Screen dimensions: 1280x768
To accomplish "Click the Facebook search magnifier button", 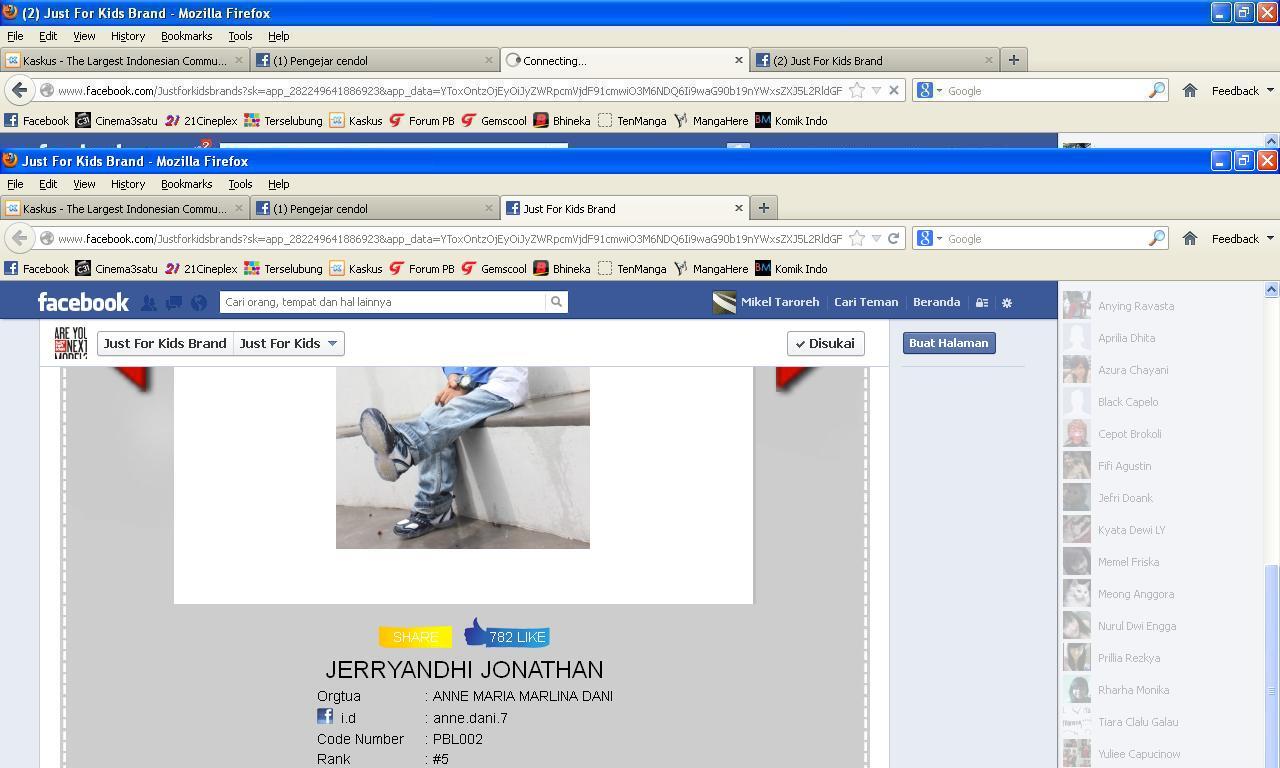I will 556,302.
